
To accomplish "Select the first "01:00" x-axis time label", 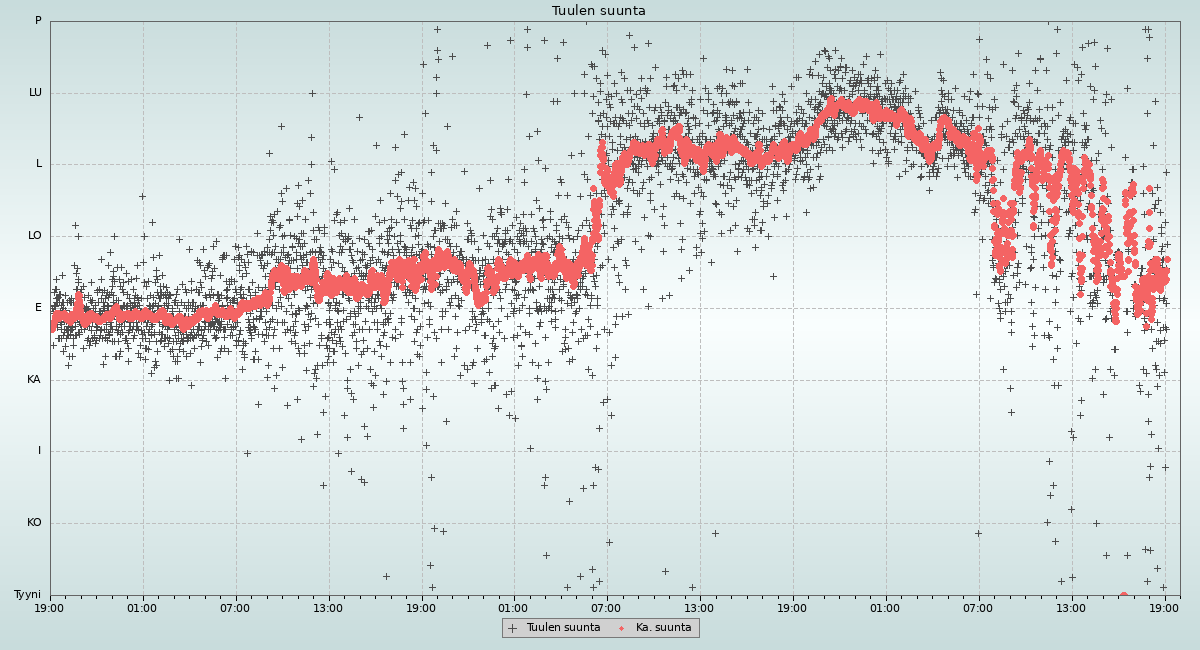I will [x=142, y=607].
